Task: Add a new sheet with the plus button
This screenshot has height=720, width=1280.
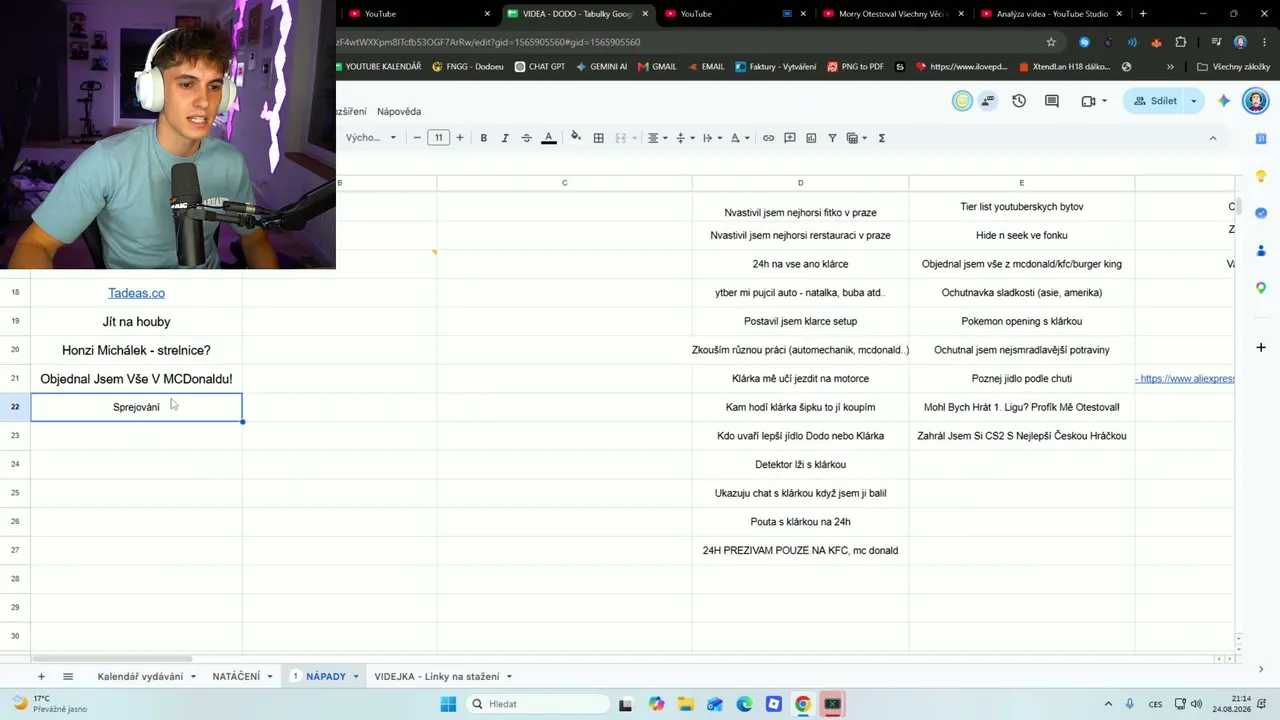Action: [41, 677]
